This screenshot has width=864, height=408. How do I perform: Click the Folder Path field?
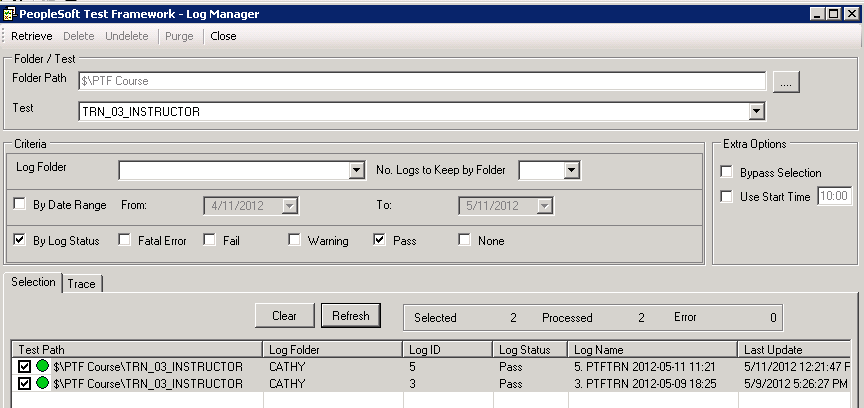click(x=422, y=81)
